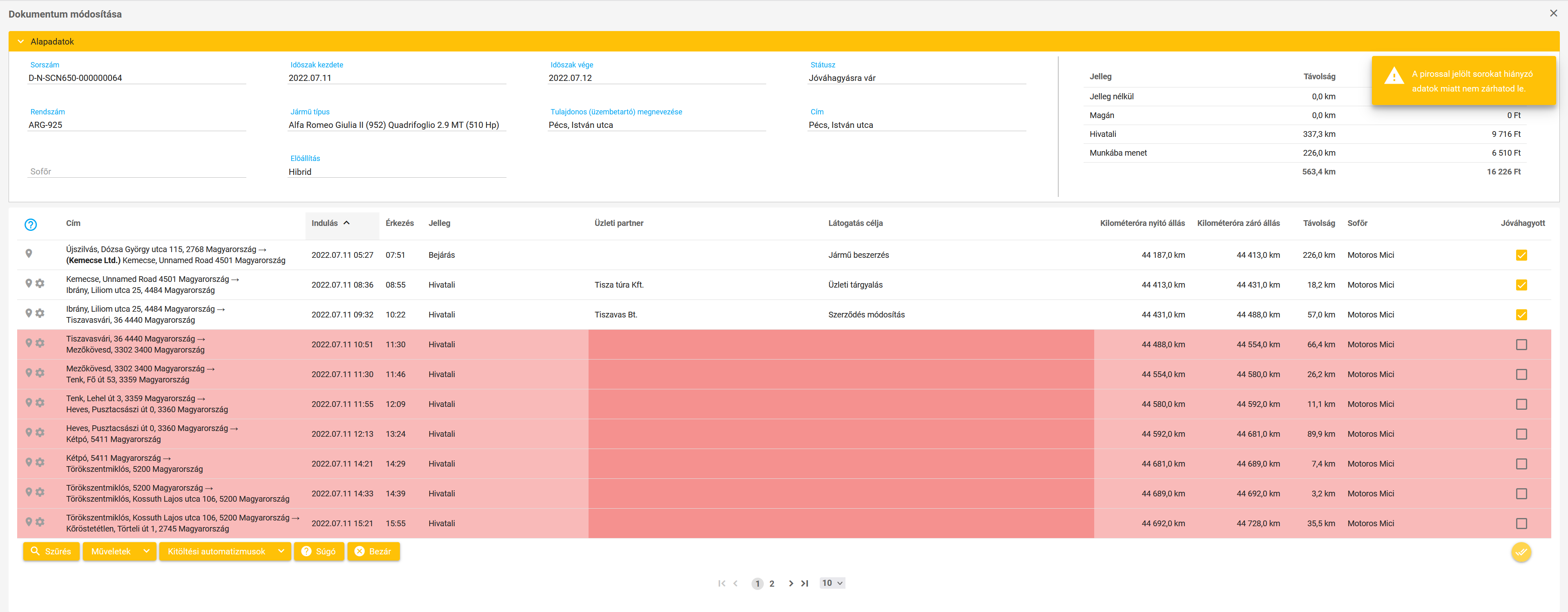This screenshot has width=1568, height=612.
Task: Check approval for the 10:51 trip
Action: pyautogui.click(x=1521, y=345)
